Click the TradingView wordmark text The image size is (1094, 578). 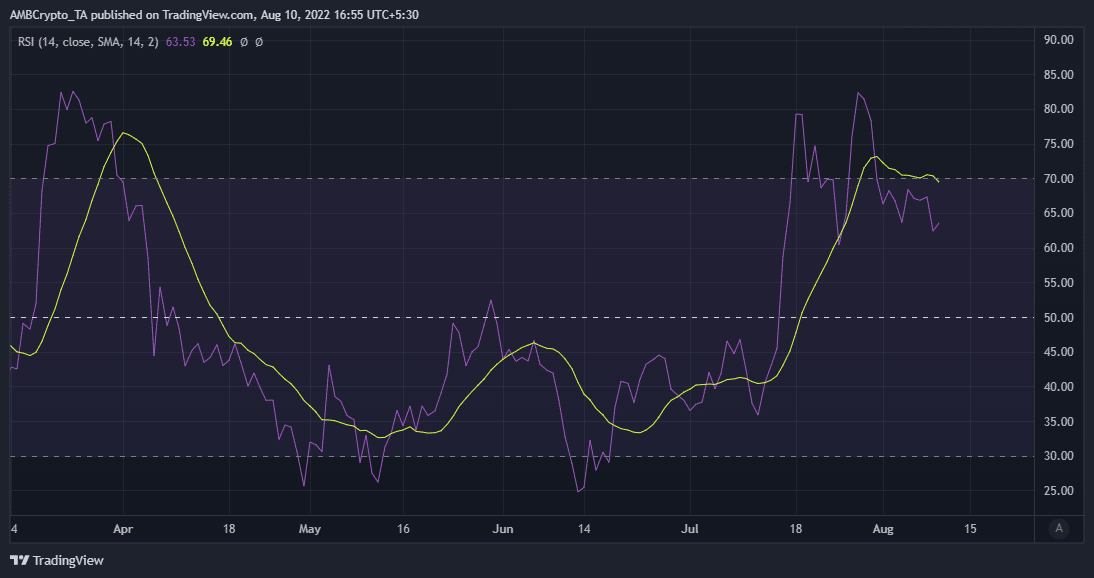pos(68,560)
